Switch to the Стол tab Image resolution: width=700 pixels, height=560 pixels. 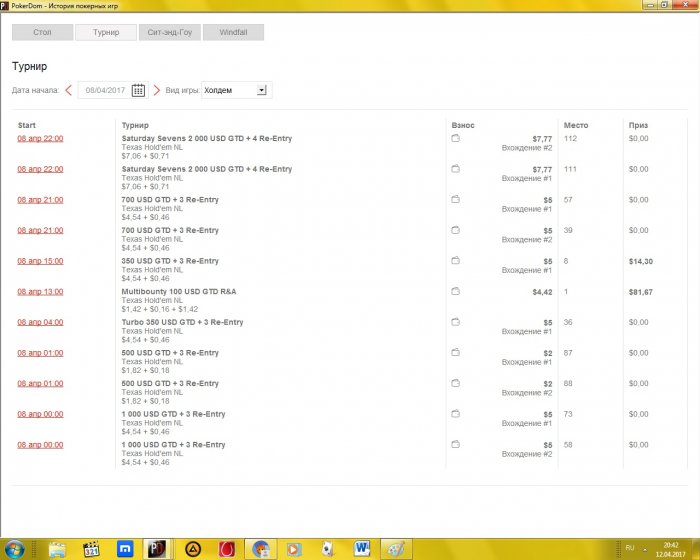pyautogui.click(x=42, y=32)
